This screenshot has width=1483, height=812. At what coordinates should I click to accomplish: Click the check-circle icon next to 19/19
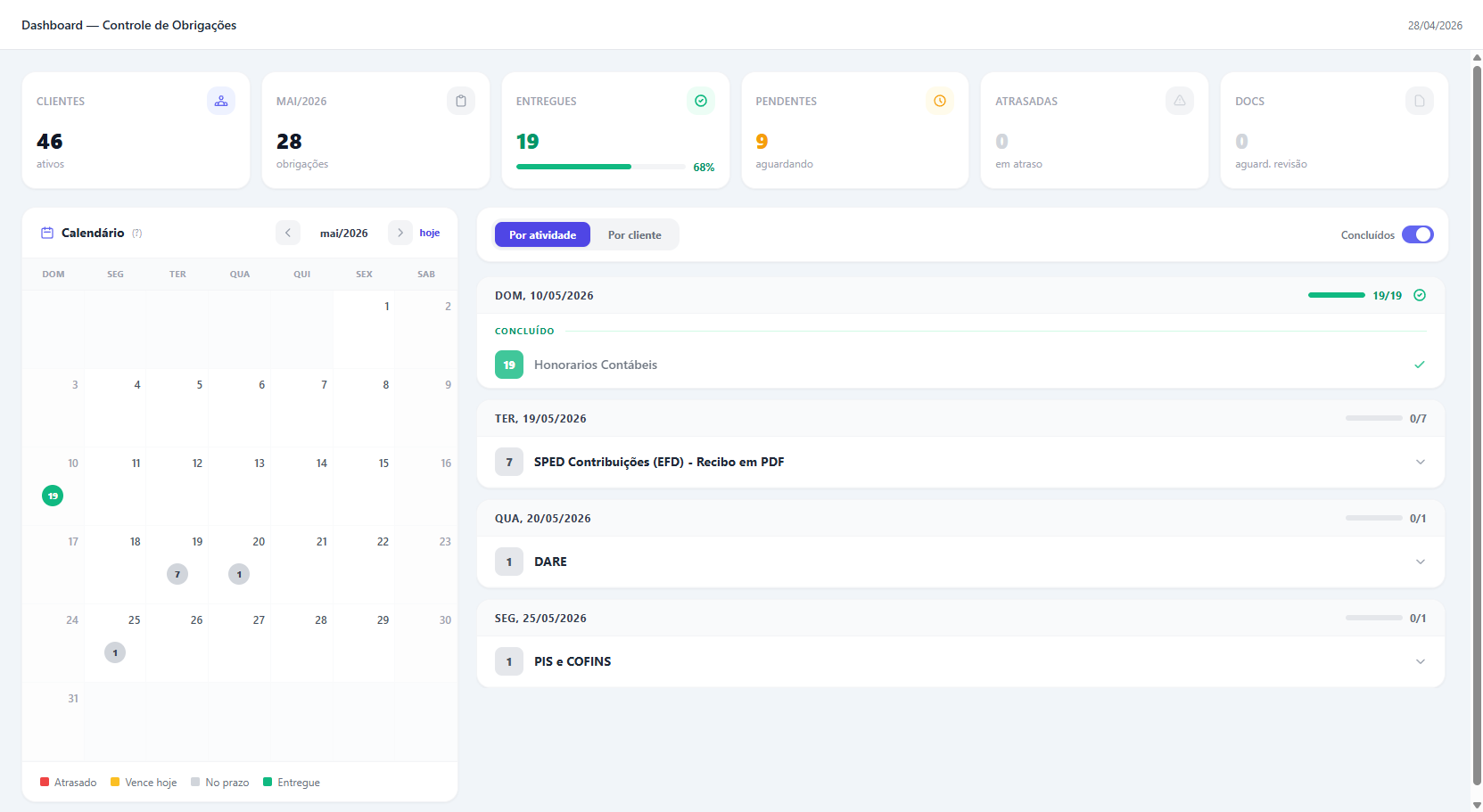pos(1420,295)
